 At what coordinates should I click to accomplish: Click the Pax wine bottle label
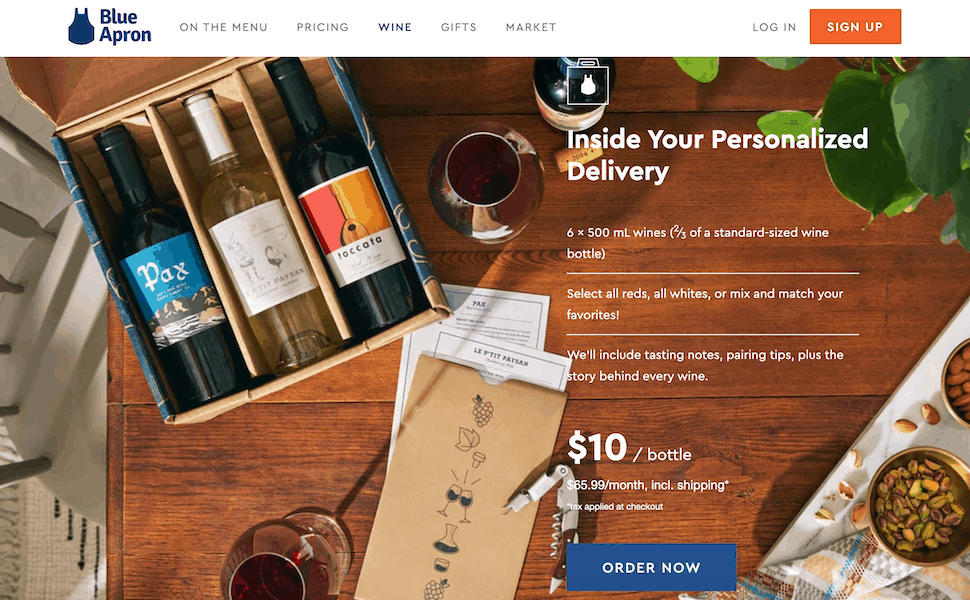(x=171, y=288)
